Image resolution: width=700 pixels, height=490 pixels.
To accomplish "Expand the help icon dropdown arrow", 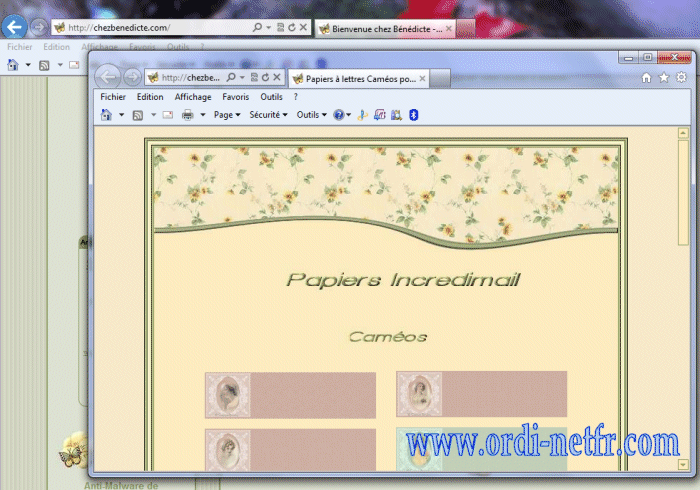I will tap(349, 115).
